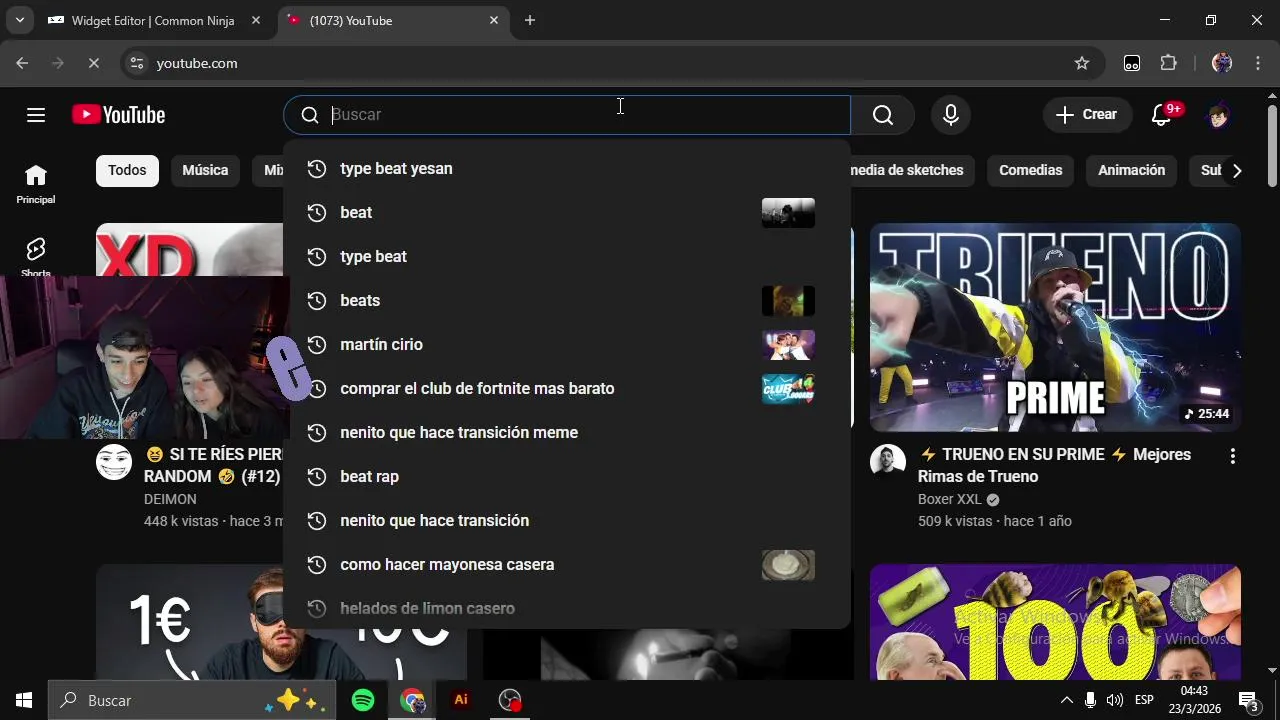Open the Chrome three-dot menu

1258,63
